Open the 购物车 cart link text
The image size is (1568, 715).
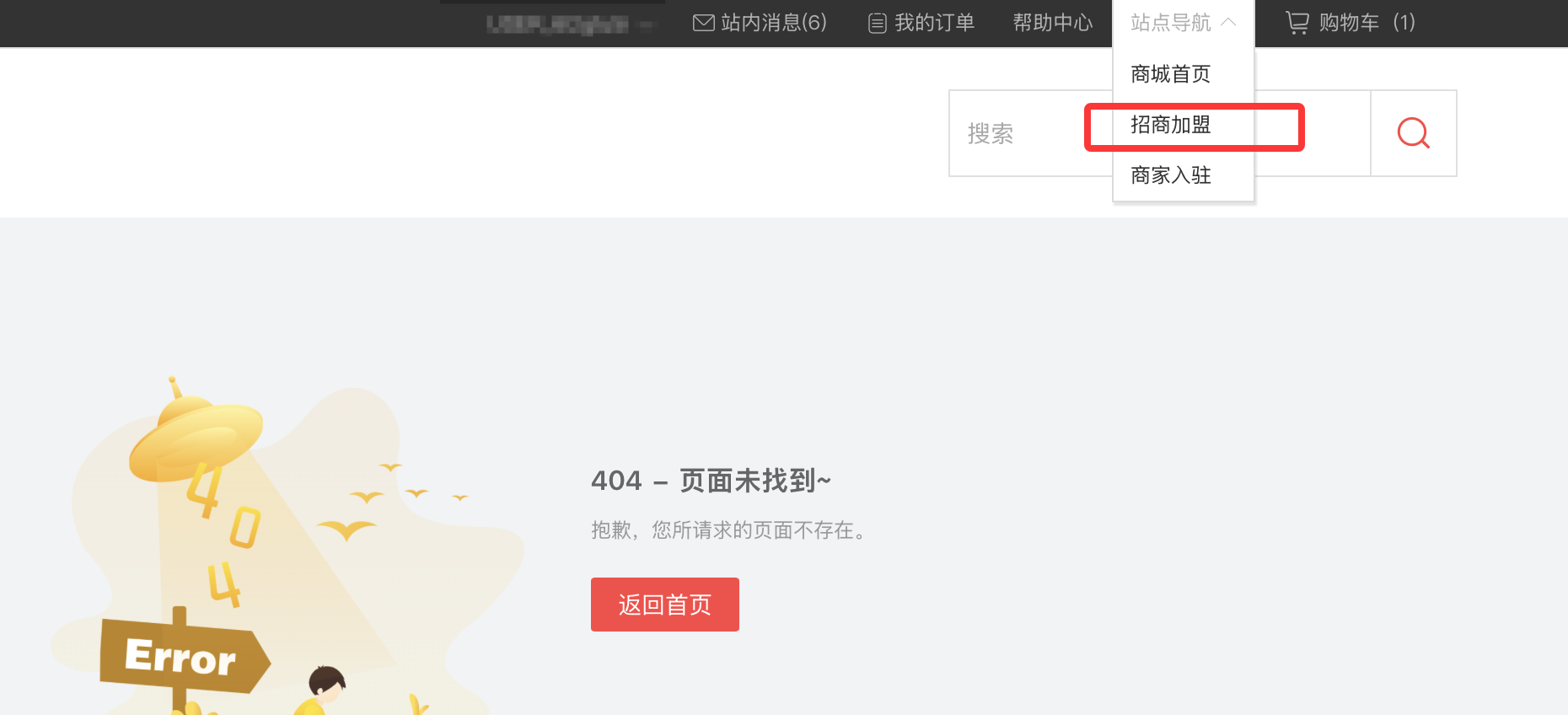point(1349,23)
